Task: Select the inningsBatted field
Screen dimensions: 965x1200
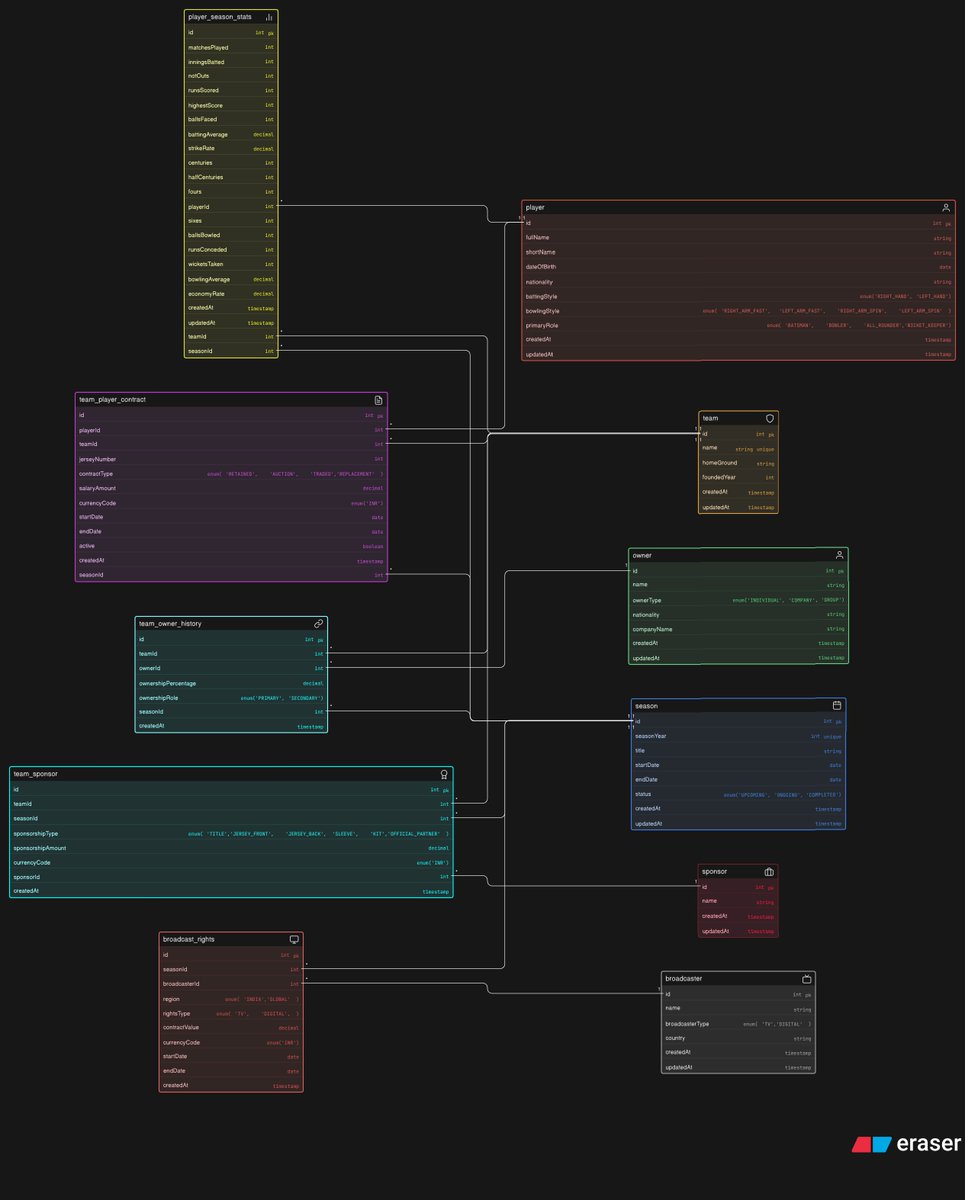Action: tap(231, 61)
